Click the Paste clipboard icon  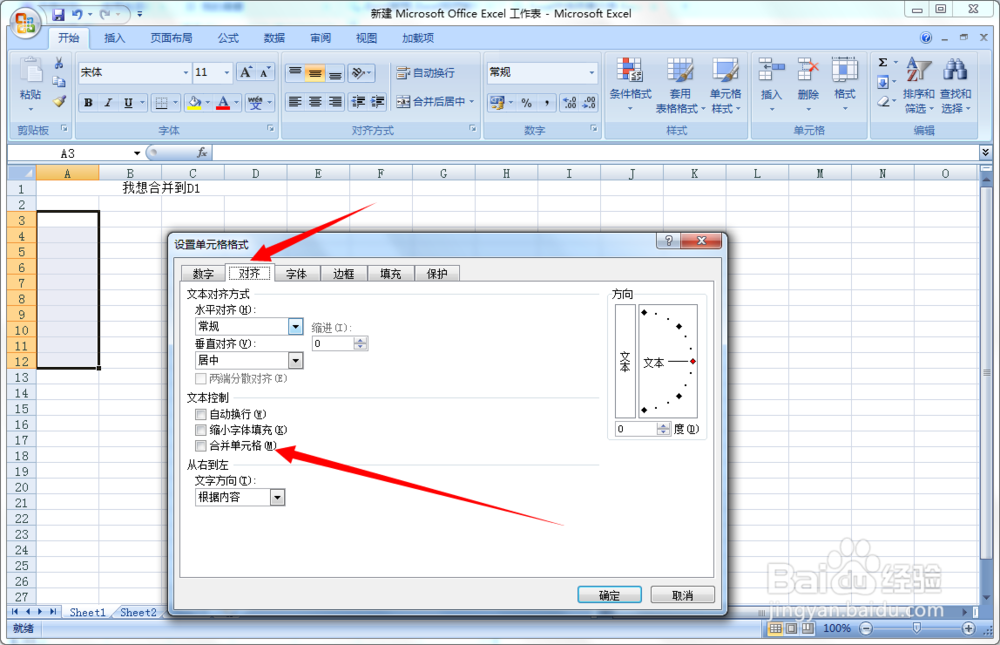pyautogui.click(x=30, y=70)
